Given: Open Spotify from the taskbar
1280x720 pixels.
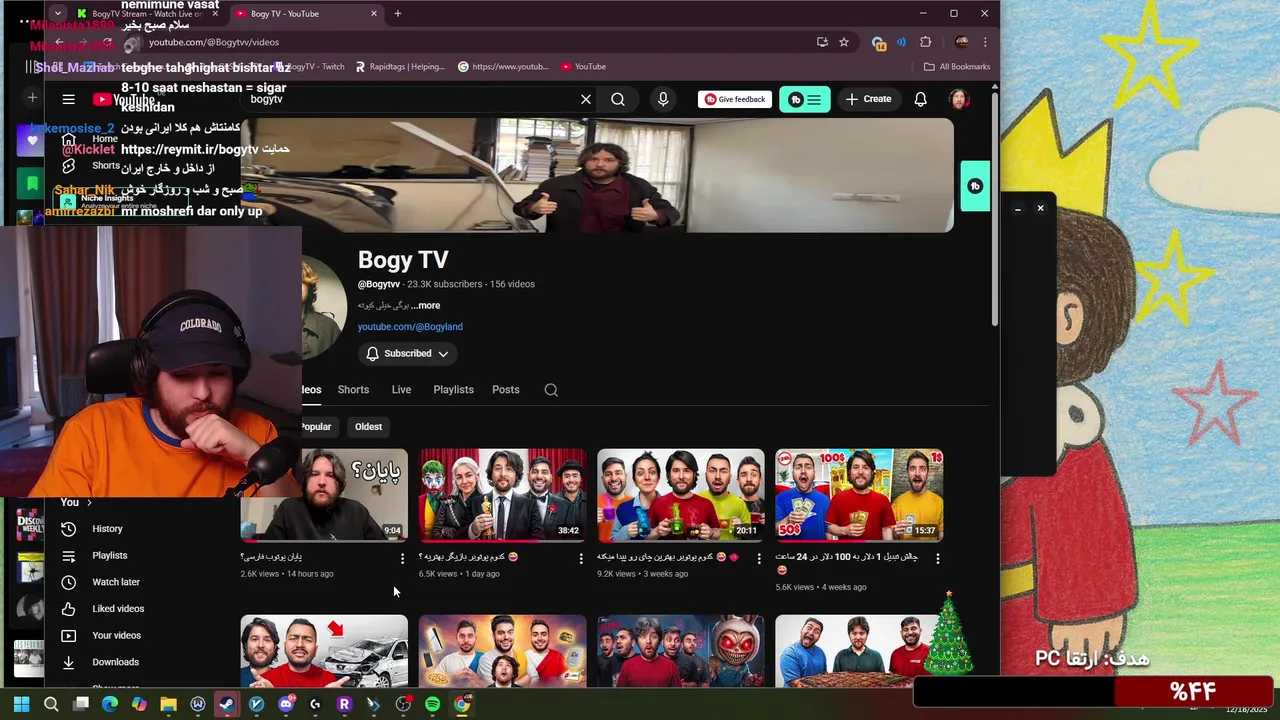Looking at the screenshot, I should point(432,704).
